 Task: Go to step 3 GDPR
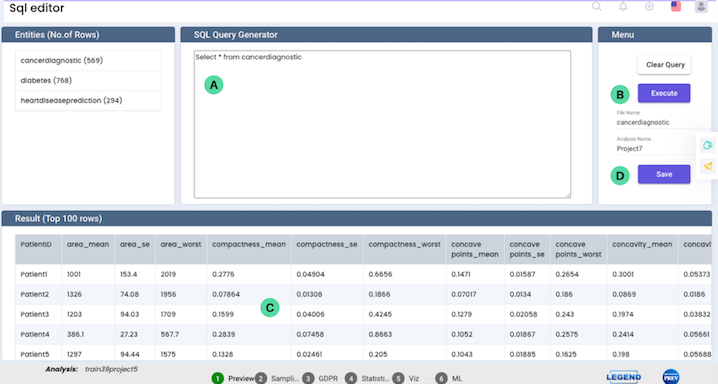[320, 379]
